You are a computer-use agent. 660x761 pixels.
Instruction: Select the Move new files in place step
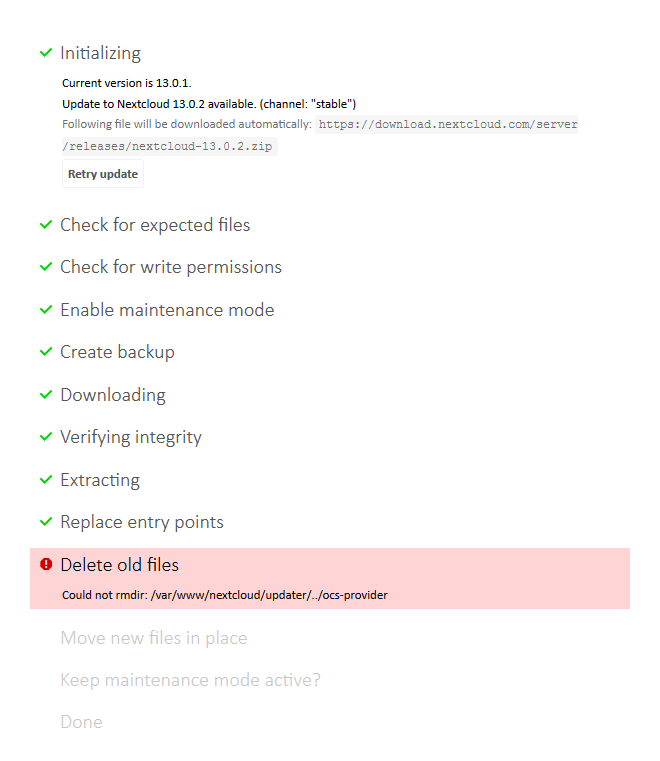(154, 638)
